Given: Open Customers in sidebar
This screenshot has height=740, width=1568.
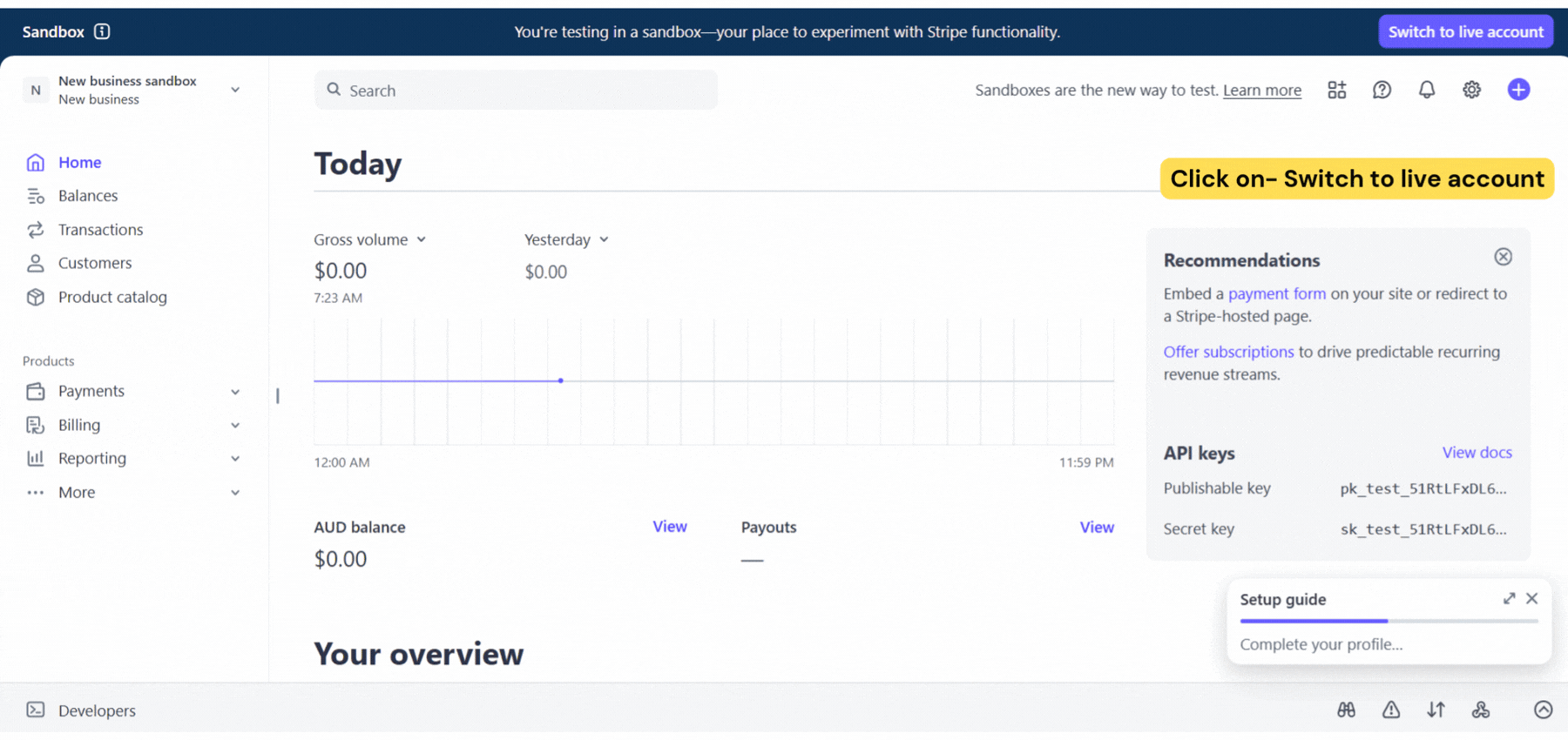Looking at the screenshot, I should pyautogui.click(x=95, y=263).
